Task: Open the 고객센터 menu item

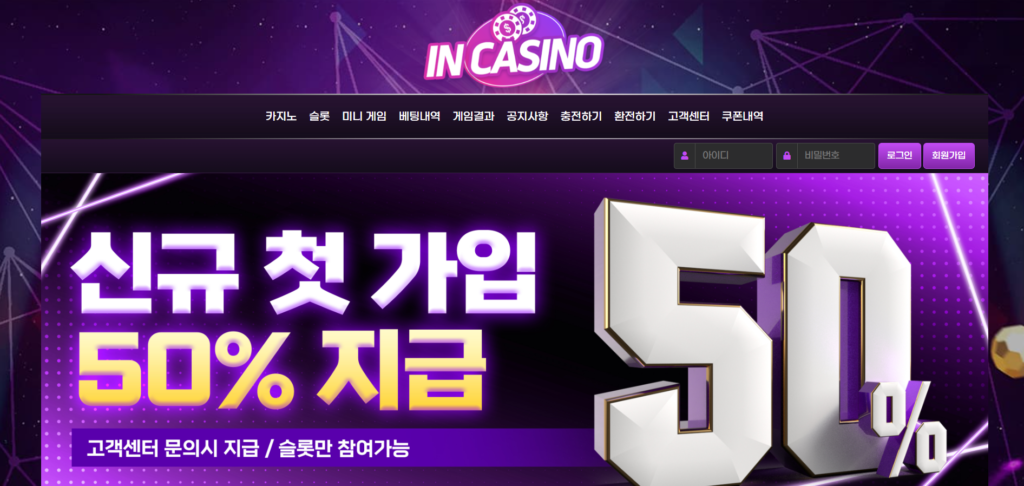Action: (688, 116)
